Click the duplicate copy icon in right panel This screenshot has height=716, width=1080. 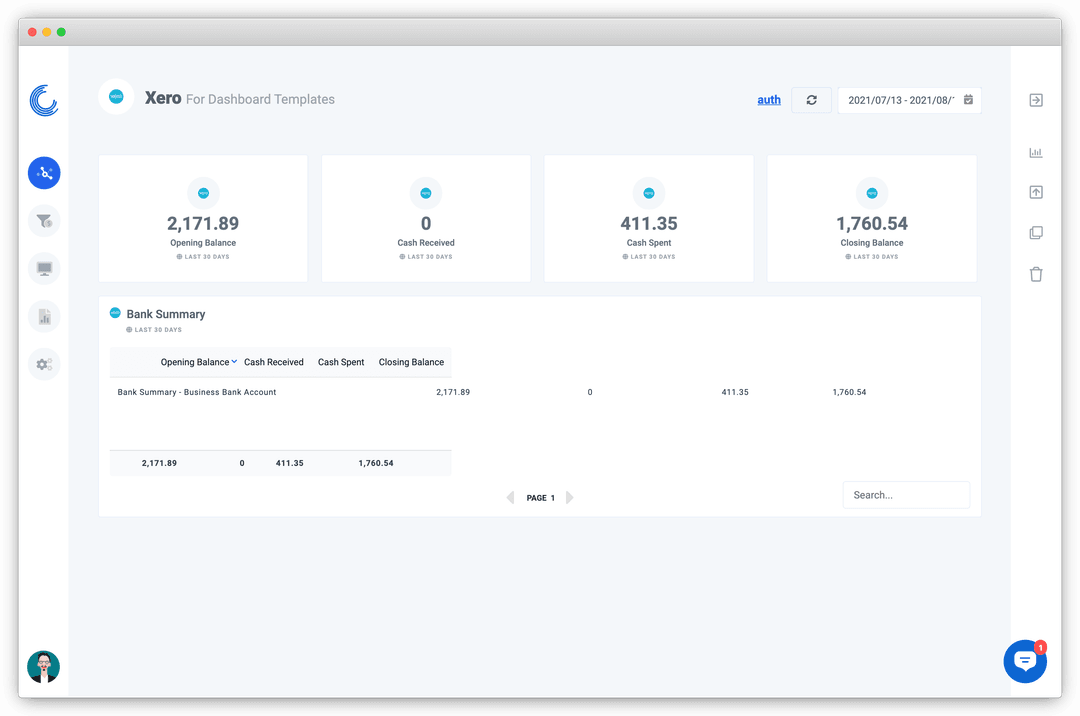click(1036, 233)
